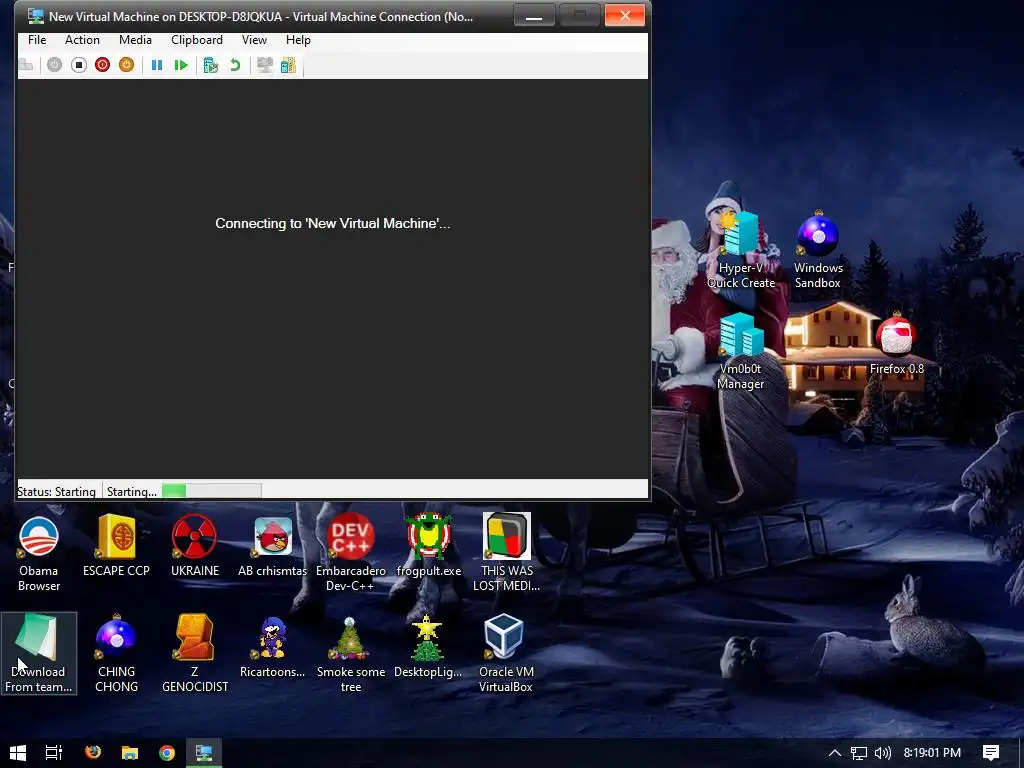Click the green Reset play icon

(x=181, y=65)
